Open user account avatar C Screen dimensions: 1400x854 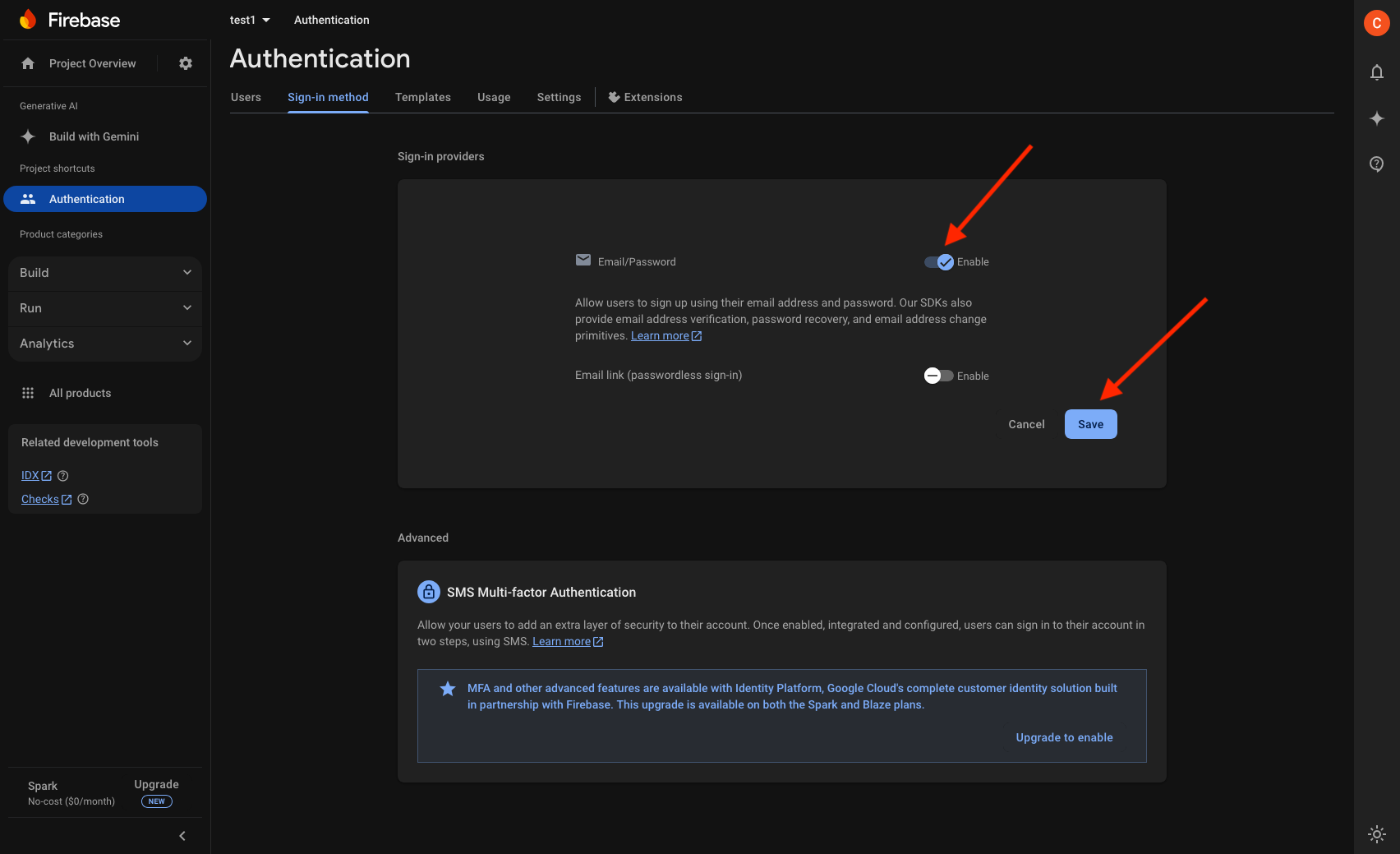point(1377,23)
